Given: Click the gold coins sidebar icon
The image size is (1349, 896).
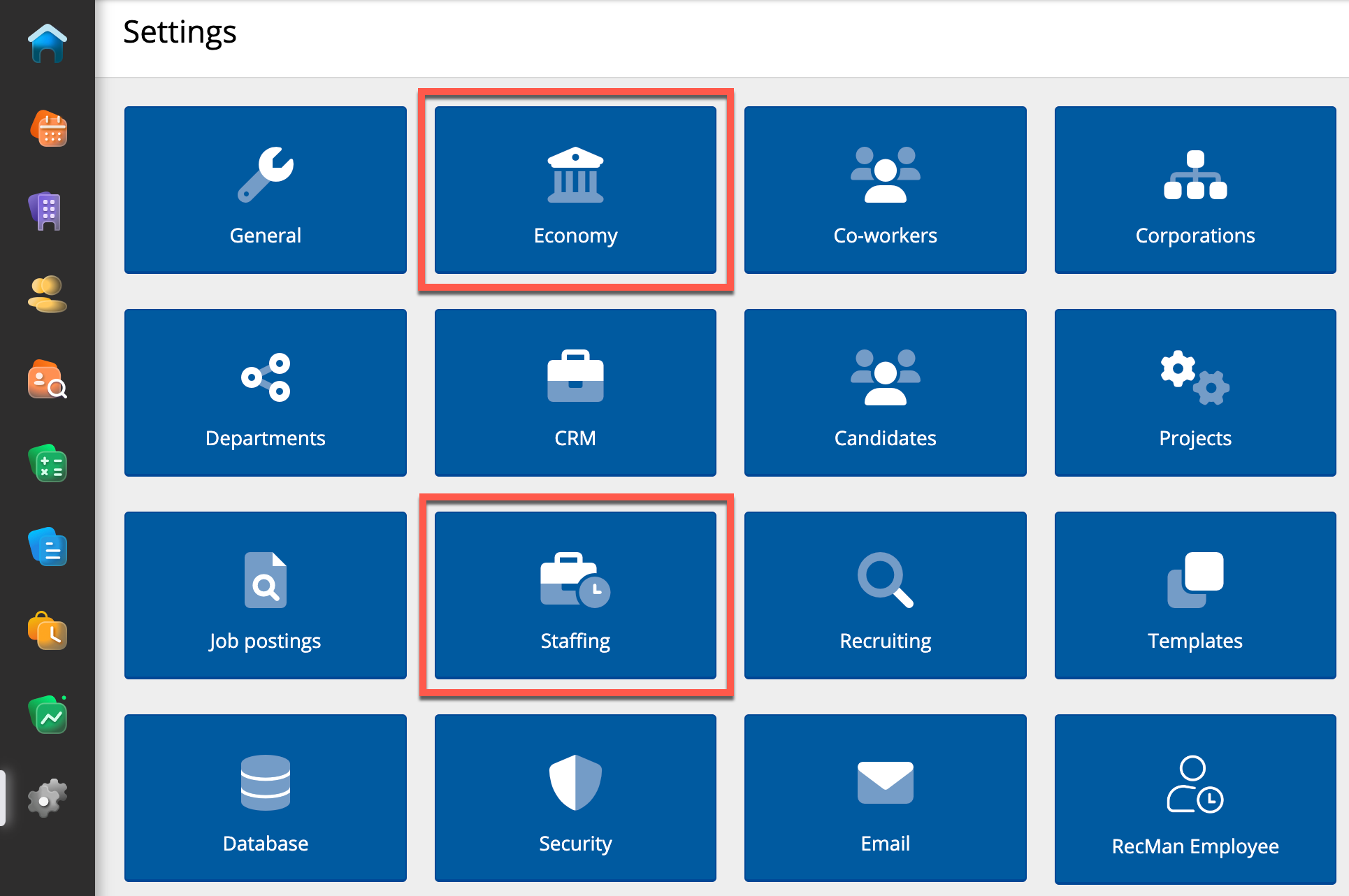Looking at the screenshot, I should [x=48, y=294].
